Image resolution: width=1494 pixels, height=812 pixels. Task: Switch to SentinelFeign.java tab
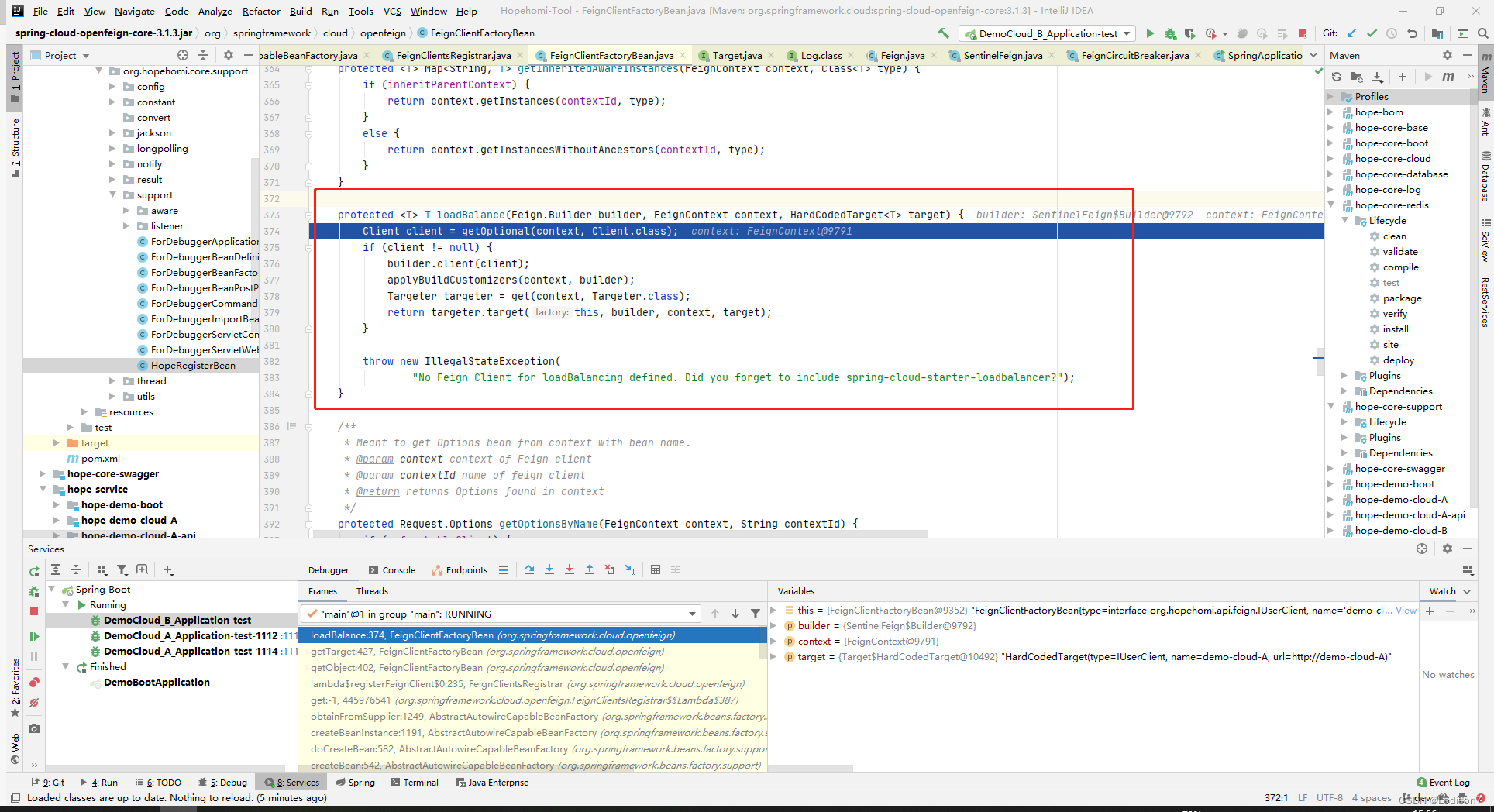[1003, 55]
